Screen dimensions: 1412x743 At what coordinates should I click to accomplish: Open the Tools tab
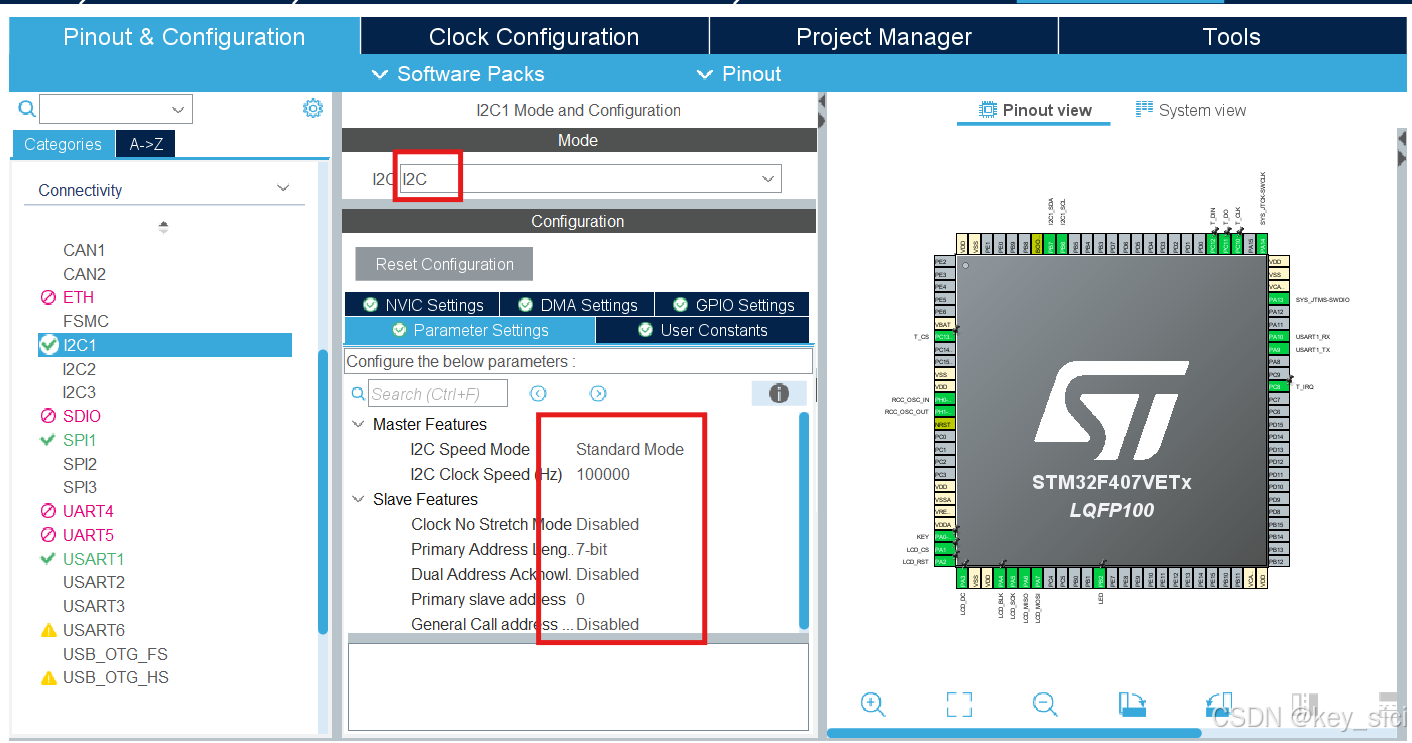click(x=1231, y=37)
